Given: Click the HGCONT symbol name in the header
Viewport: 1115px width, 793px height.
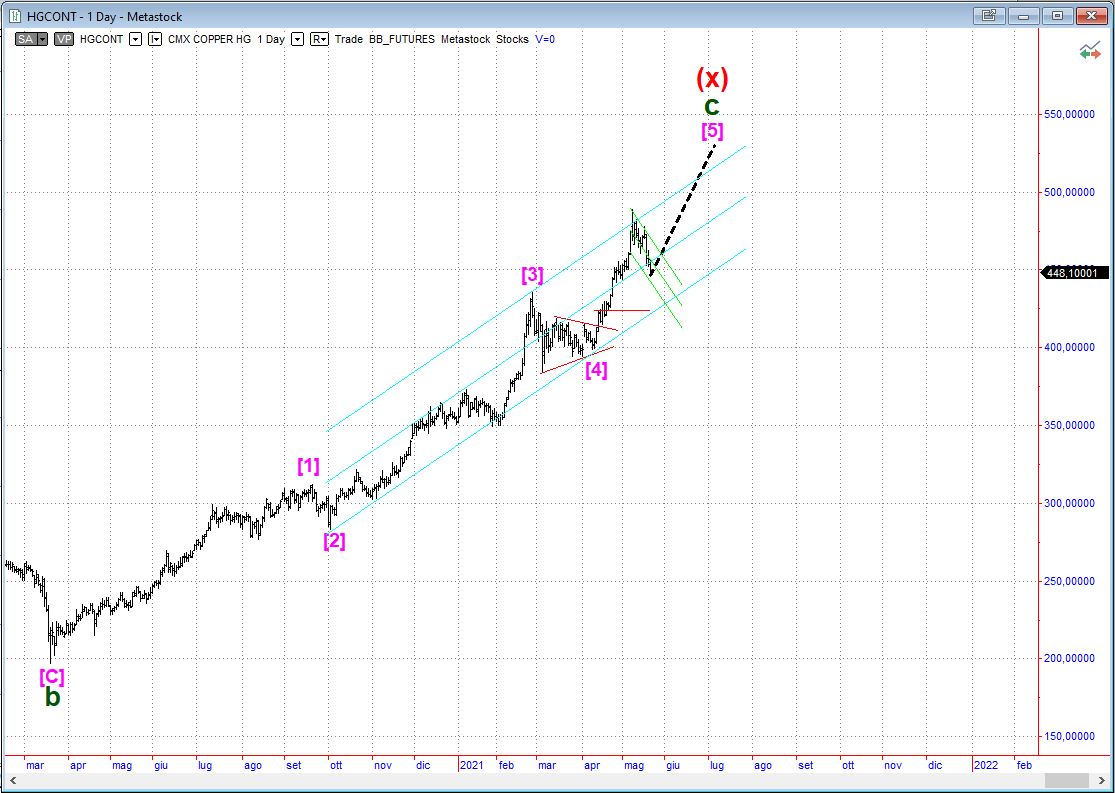Looking at the screenshot, I should pyautogui.click(x=101, y=40).
